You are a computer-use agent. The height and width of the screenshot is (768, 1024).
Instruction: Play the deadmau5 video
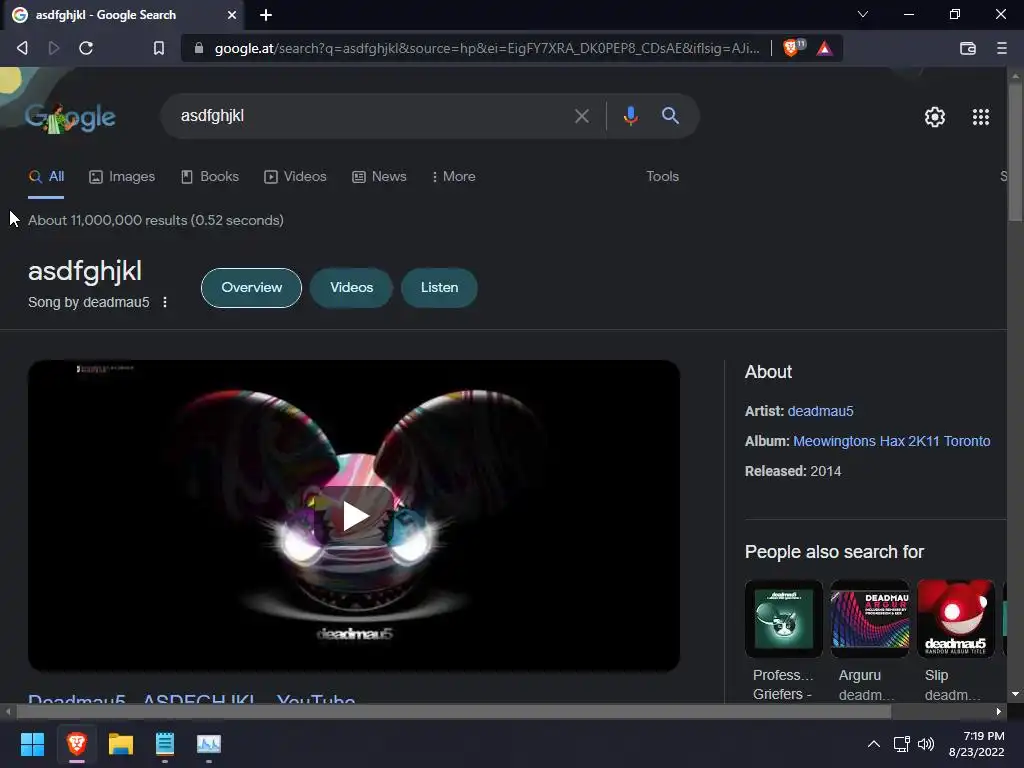click(x=355, y=516)
